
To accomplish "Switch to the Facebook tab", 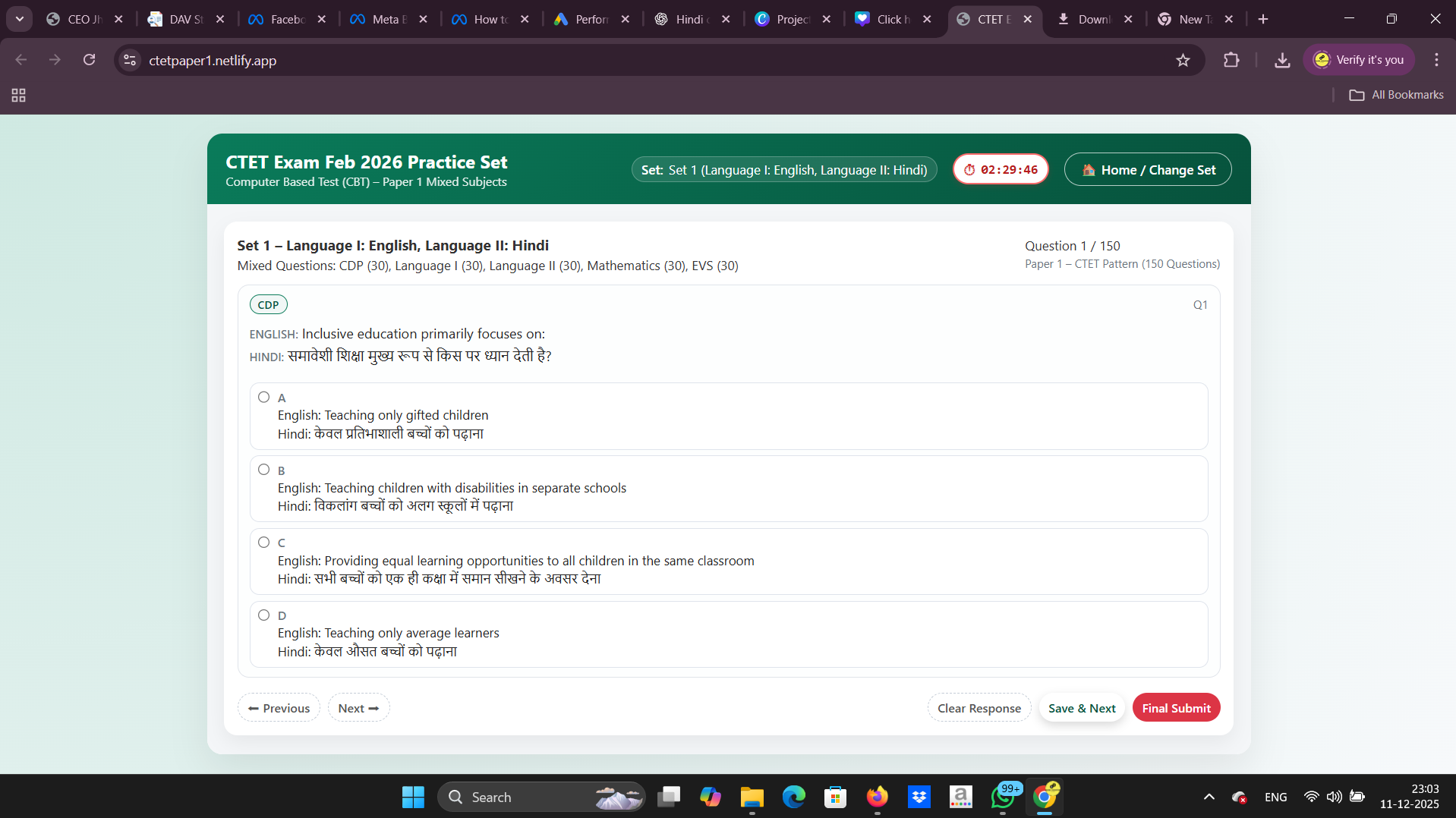I will pyautogui.click(x=282, y=19).
